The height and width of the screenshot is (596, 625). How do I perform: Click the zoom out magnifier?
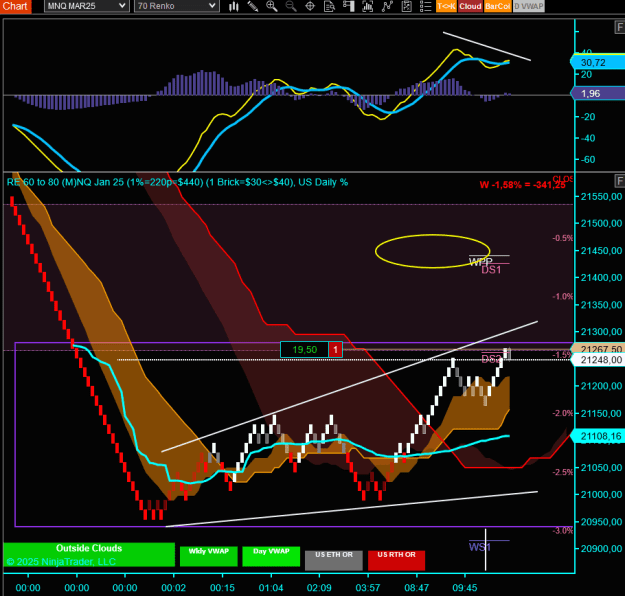point(291,6)
